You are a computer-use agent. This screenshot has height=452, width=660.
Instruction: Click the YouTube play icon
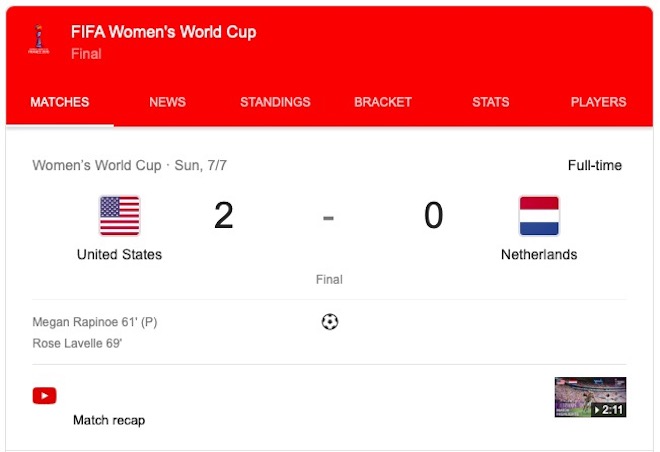coord(45,396)
